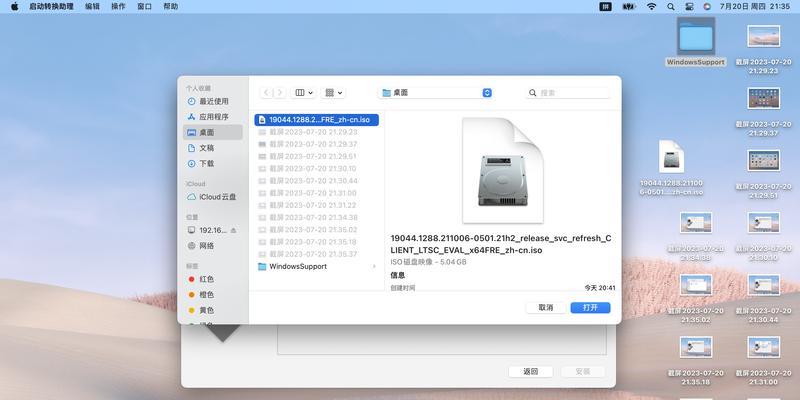Click 返回 in Boot Camp Assistant window
The height and width of the screenshot is (400, 800).
[x=531, y=371]
